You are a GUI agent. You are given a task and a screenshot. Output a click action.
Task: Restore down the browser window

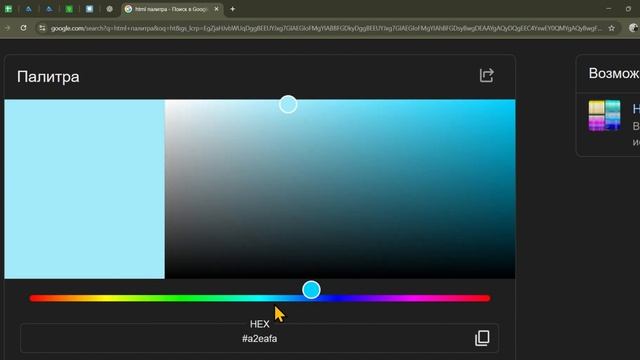tap(628, 9)
